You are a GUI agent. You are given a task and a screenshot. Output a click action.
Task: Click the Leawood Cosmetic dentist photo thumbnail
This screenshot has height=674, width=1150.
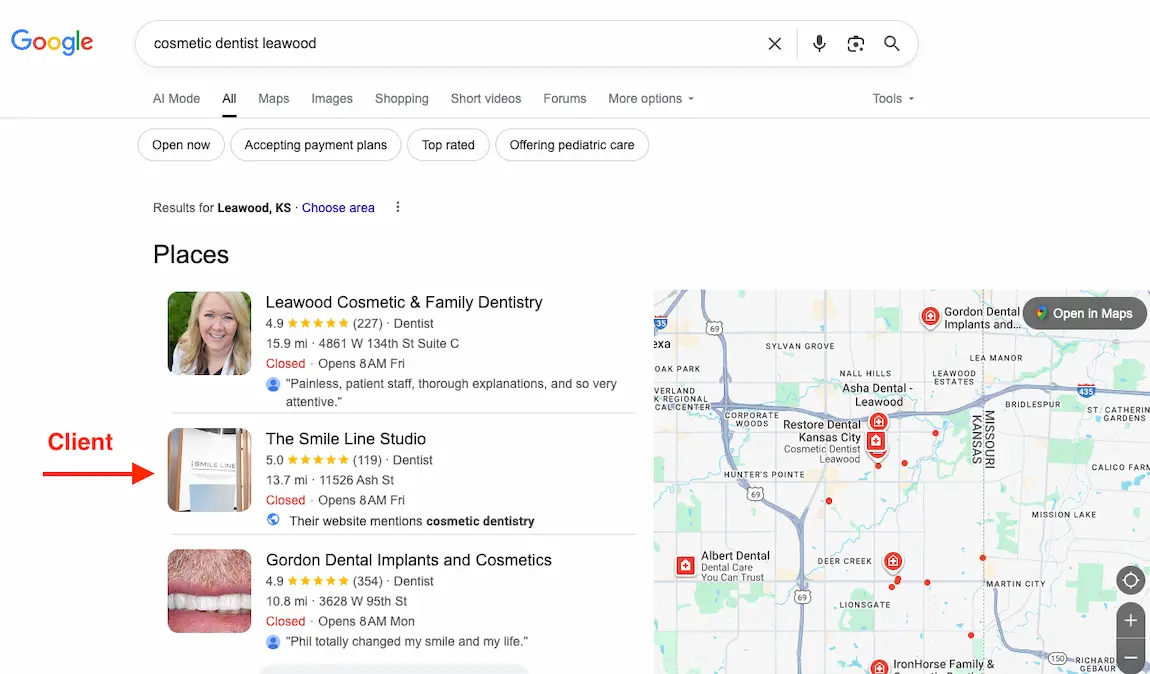pos(210,333)
